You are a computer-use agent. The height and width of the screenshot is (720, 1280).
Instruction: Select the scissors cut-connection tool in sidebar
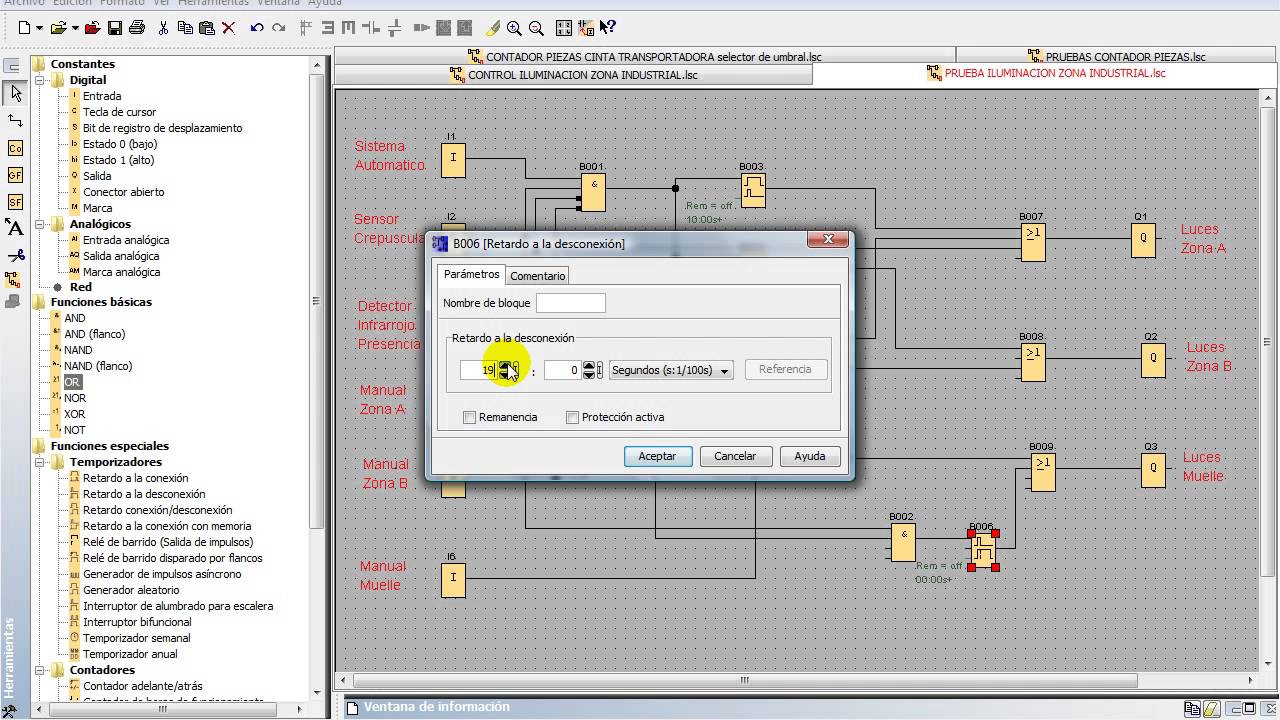(15, 255)
